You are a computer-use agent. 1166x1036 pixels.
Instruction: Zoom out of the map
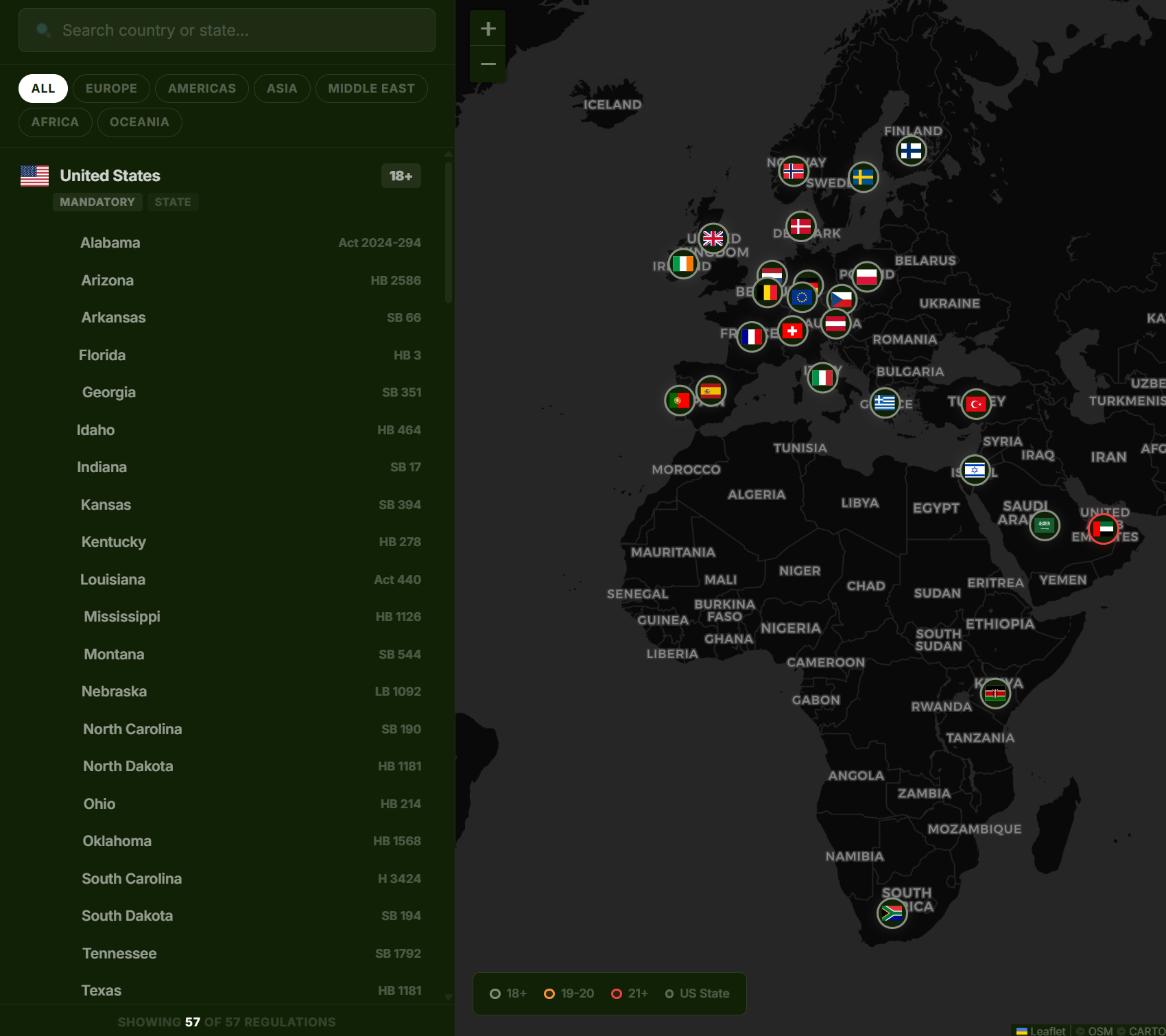(x=488, y=64)
